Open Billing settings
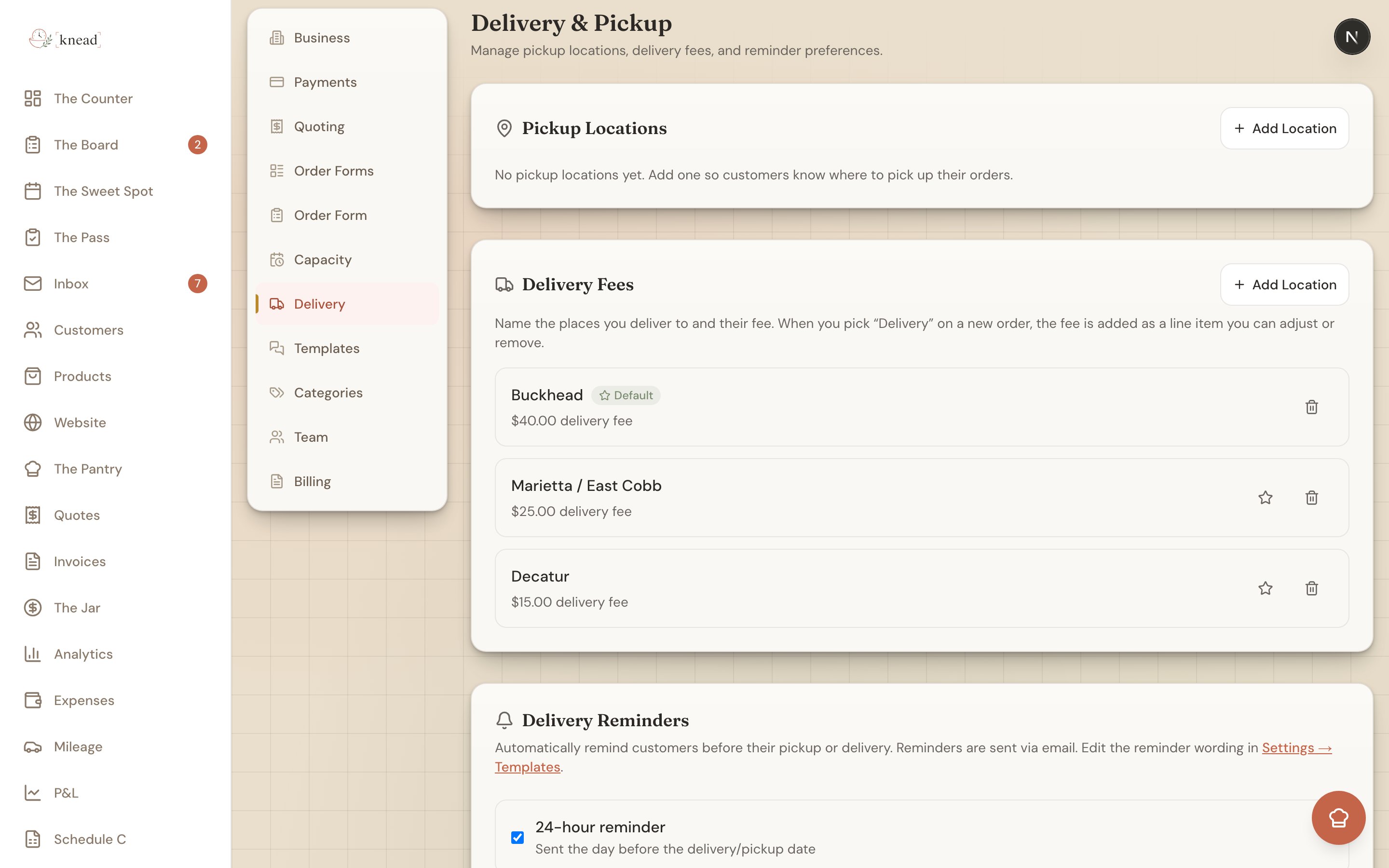 (347, 481)
